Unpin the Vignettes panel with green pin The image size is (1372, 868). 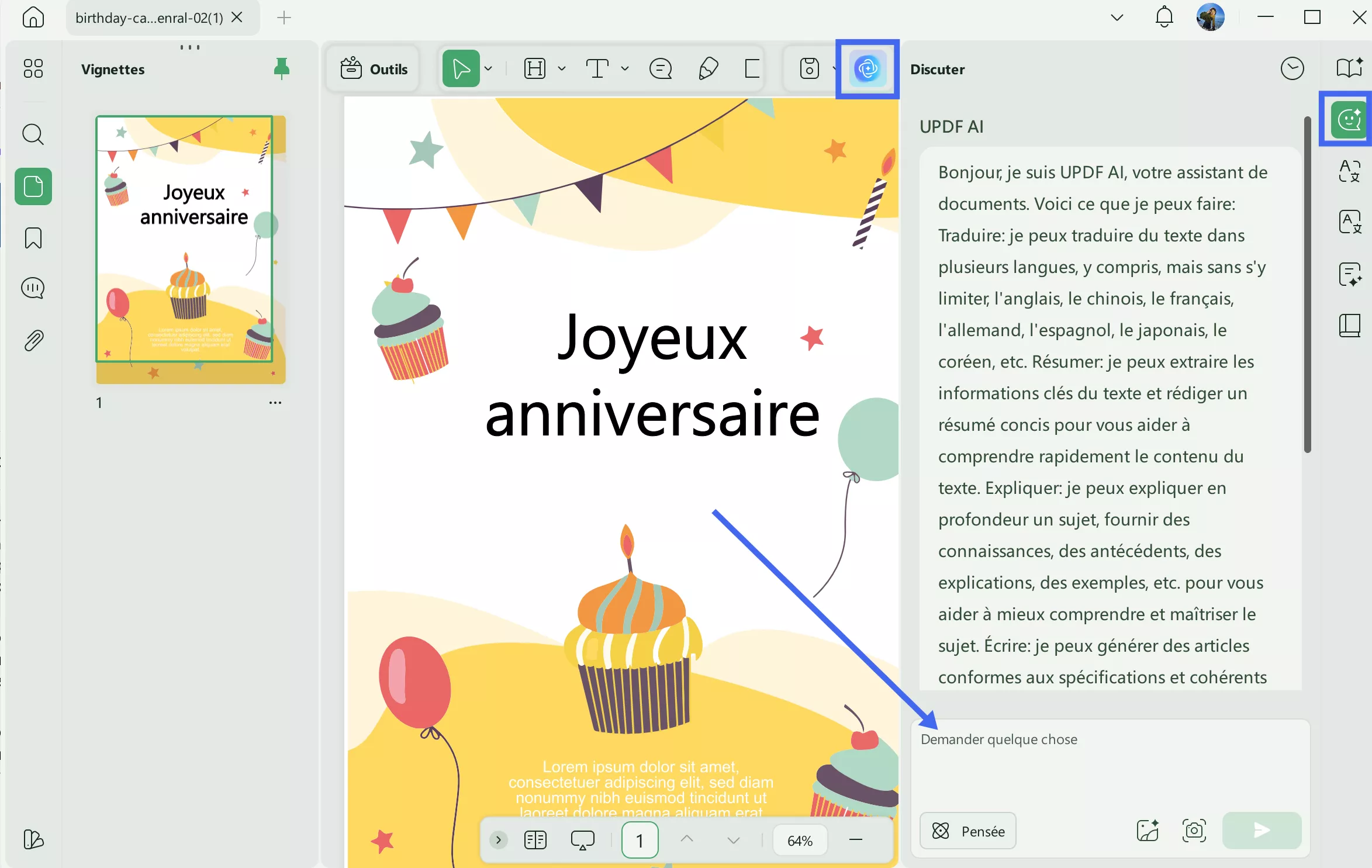point(281,68)
